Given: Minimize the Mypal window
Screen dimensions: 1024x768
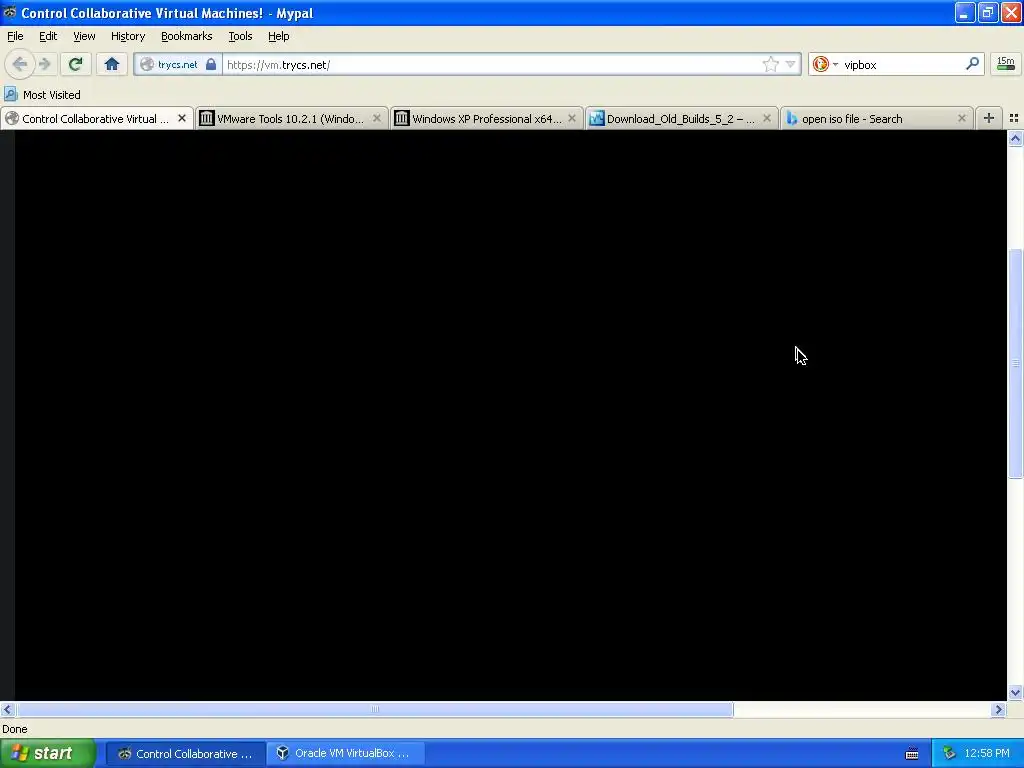Looking at the screenshot, I should pyautogui.click(x=964, y=13).
